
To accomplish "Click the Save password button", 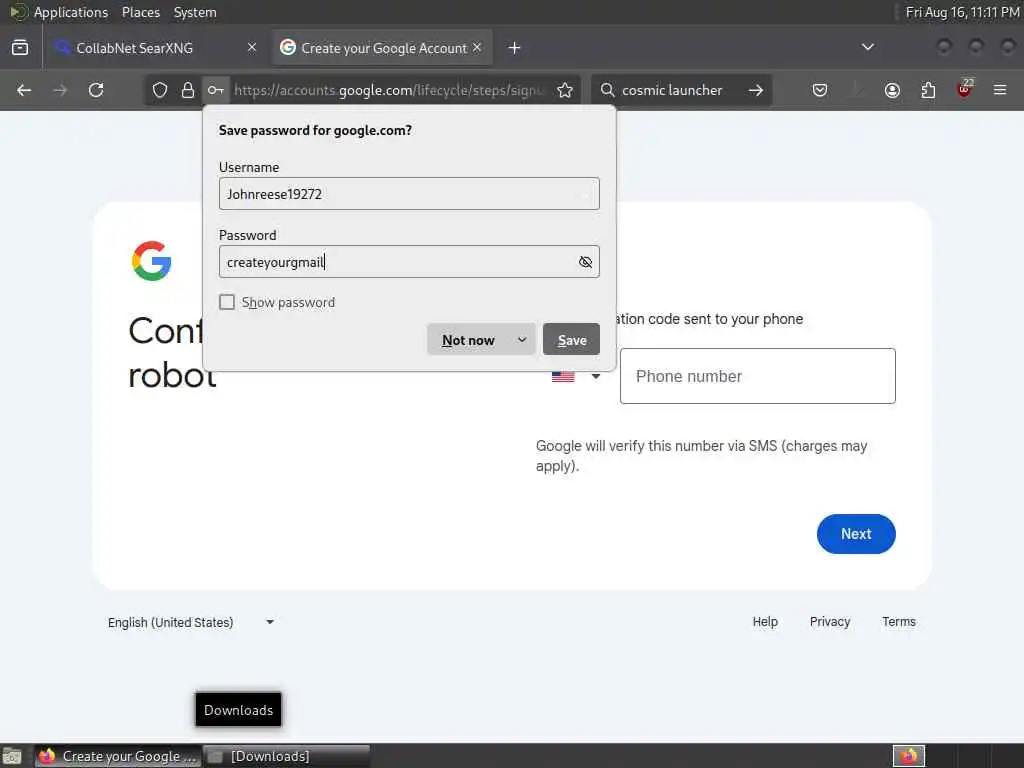I will (571, 340).
